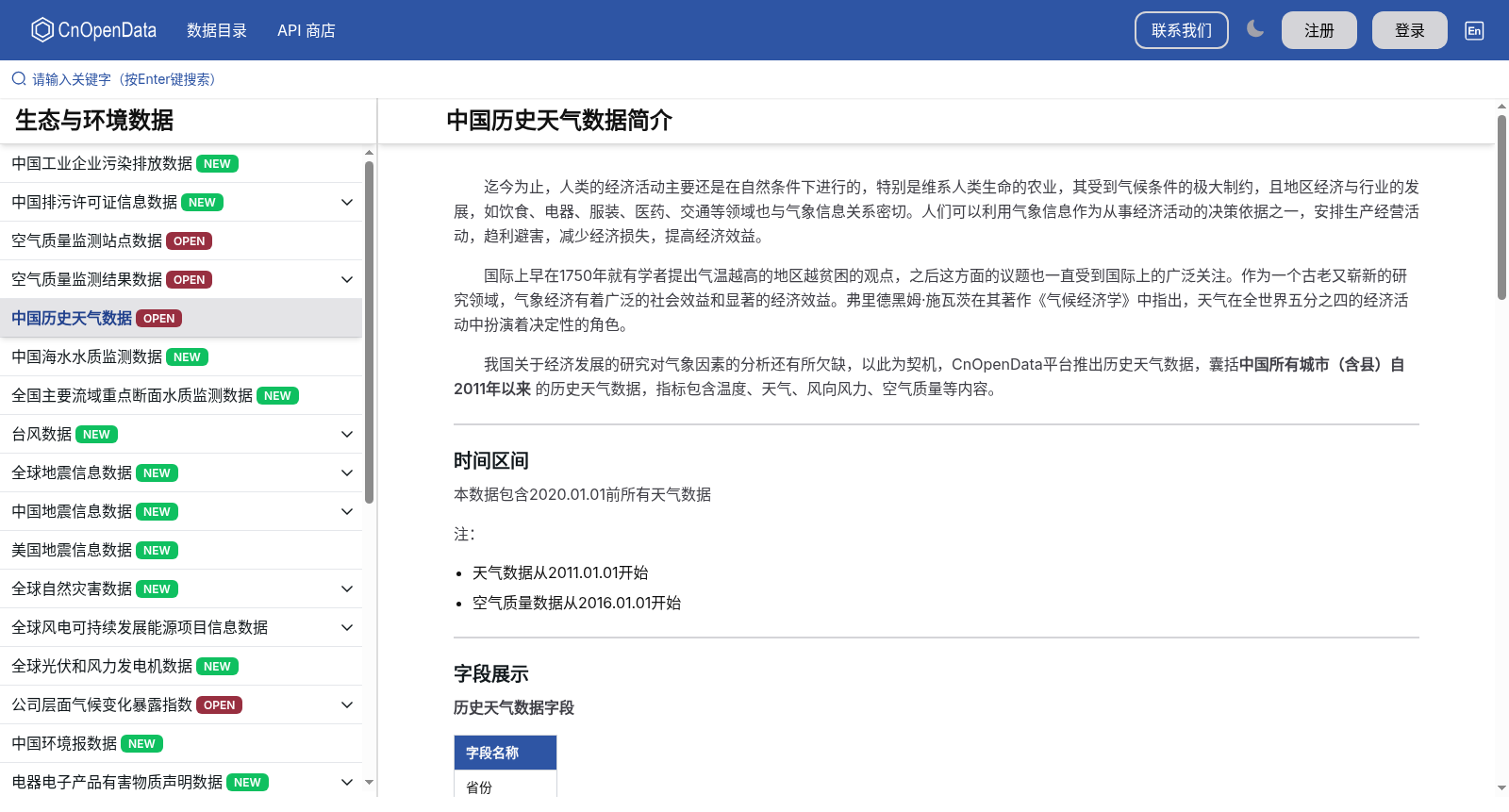
Task: Click OPEN badge on 公司层面气候变化暴露指数
Action: [219, 705]
